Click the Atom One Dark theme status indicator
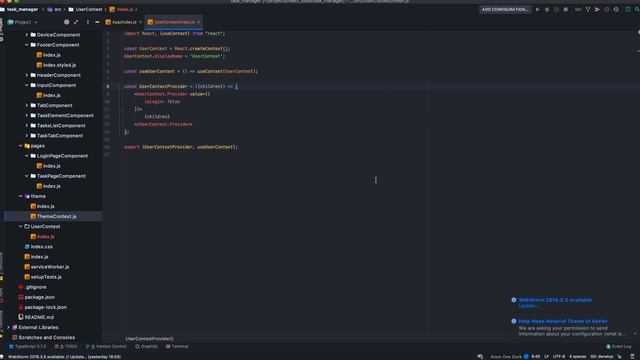This screenshot has height=360, width=640. [x=506, y=357]
